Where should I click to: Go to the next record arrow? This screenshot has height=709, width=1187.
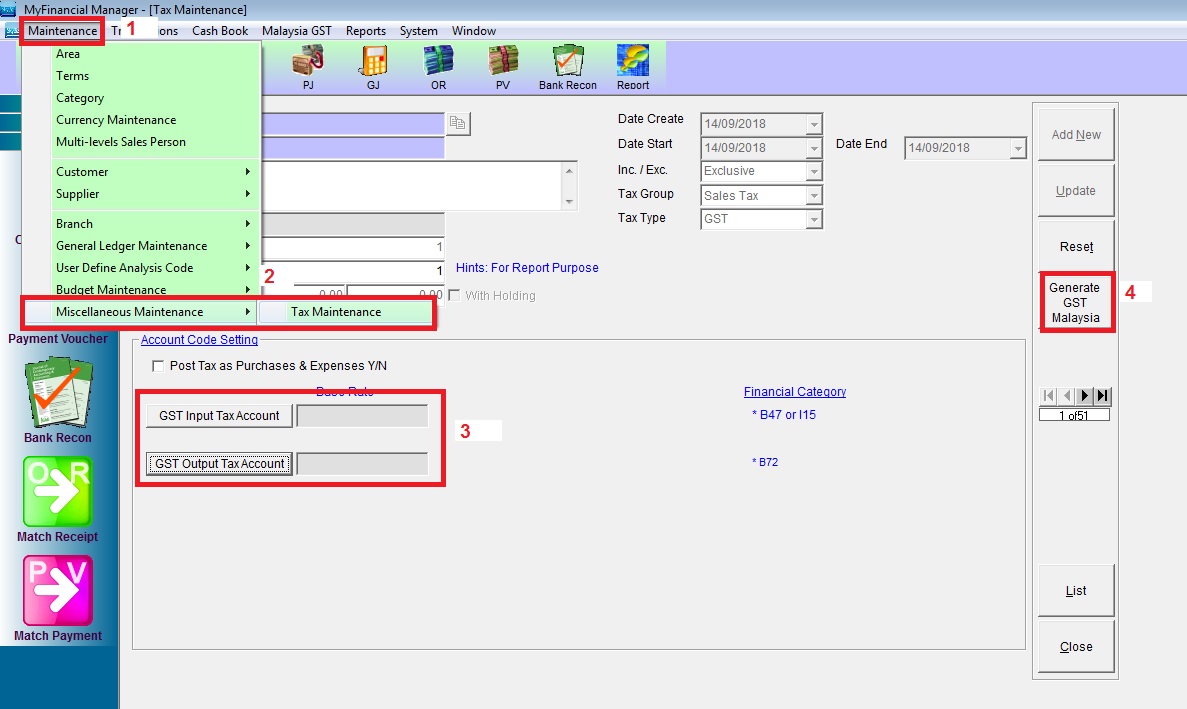pyautogui.click(x=1086, y=396)
